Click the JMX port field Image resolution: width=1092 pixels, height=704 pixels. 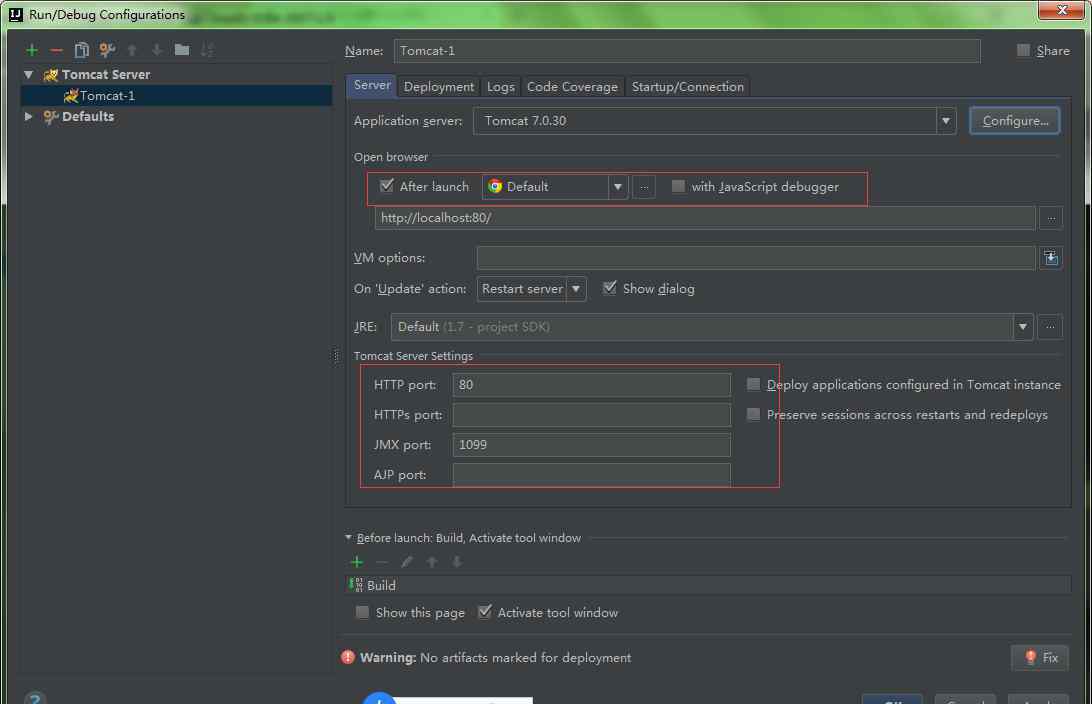click(591, 444)
